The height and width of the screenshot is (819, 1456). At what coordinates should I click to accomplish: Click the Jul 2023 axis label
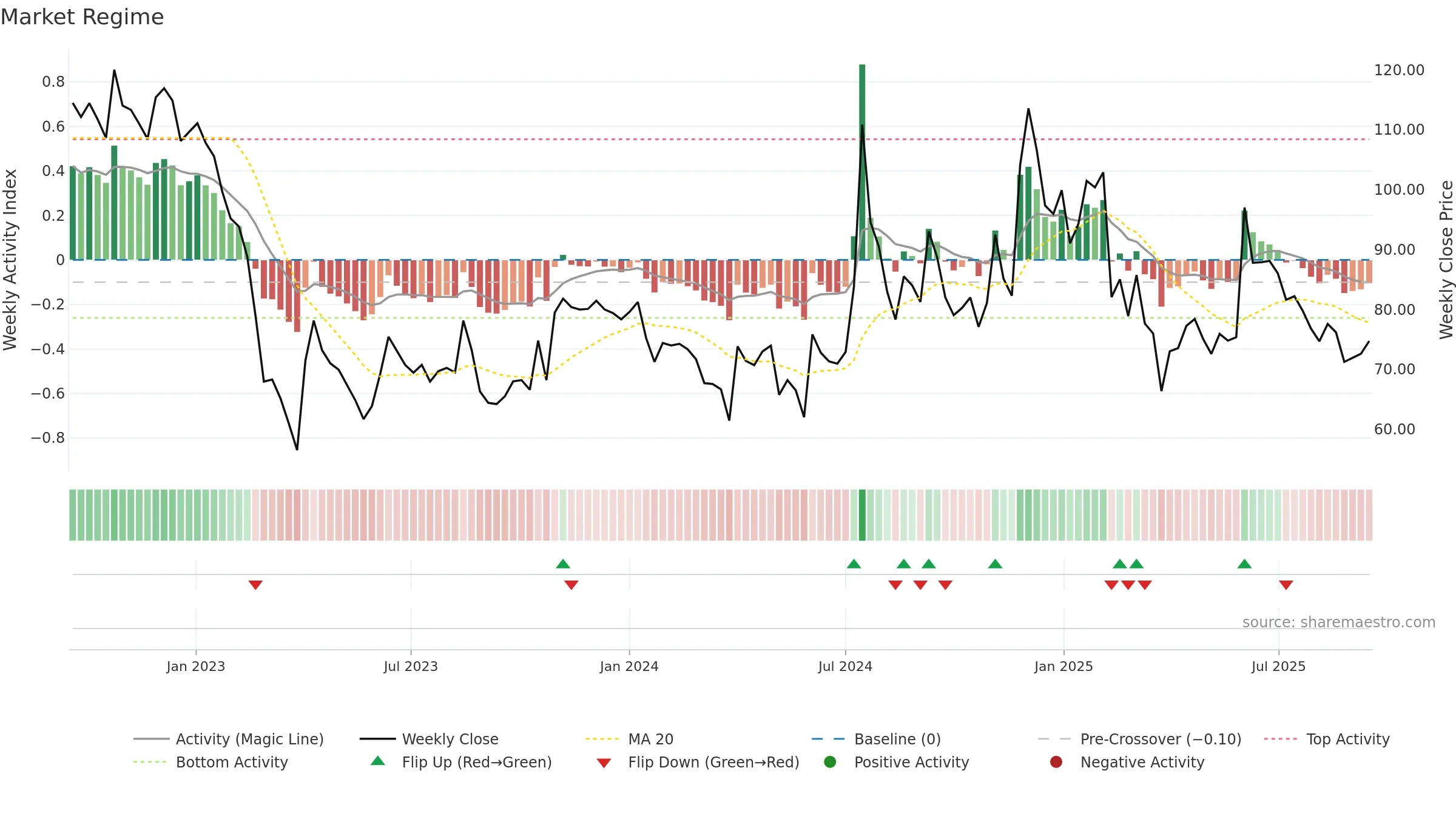[x=411, y=666]
